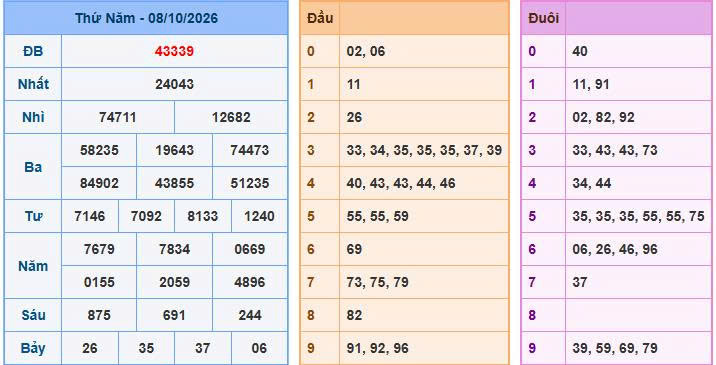Click third prize number 51235
This screenshot has height=365, width=716.
click(x=250, y=183)
